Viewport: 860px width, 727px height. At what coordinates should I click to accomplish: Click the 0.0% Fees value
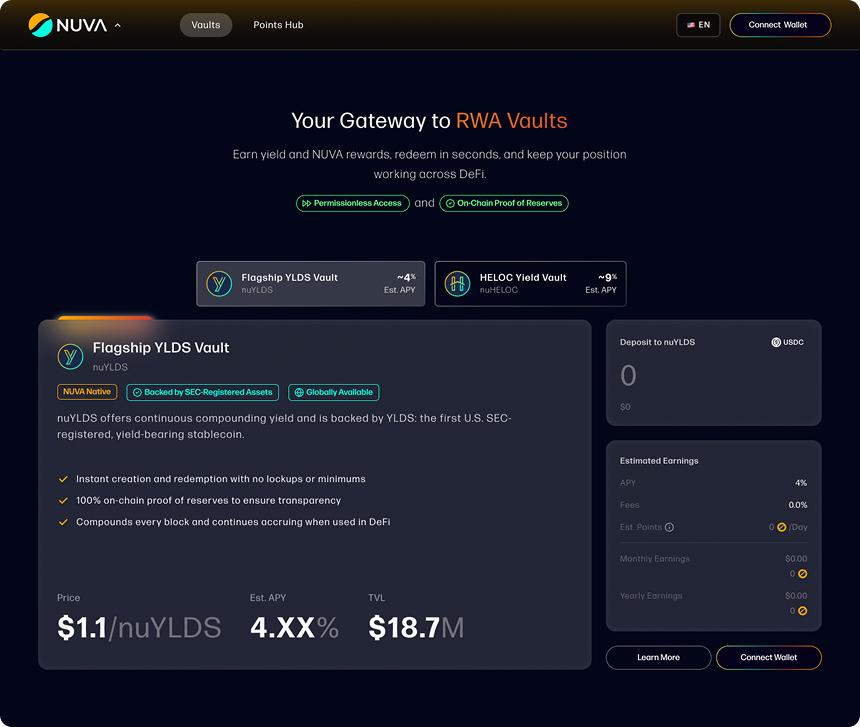(x=797, y=505)
